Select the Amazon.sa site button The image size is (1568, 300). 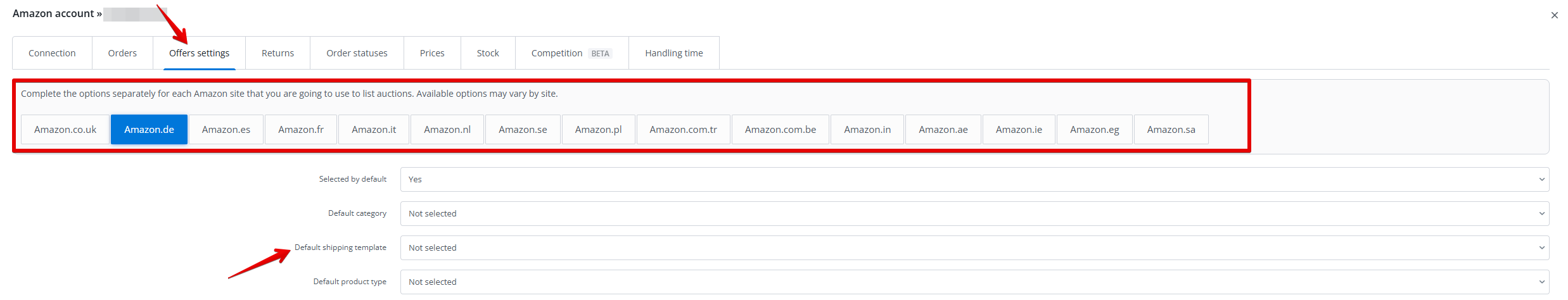click(x=1171, y=130)
